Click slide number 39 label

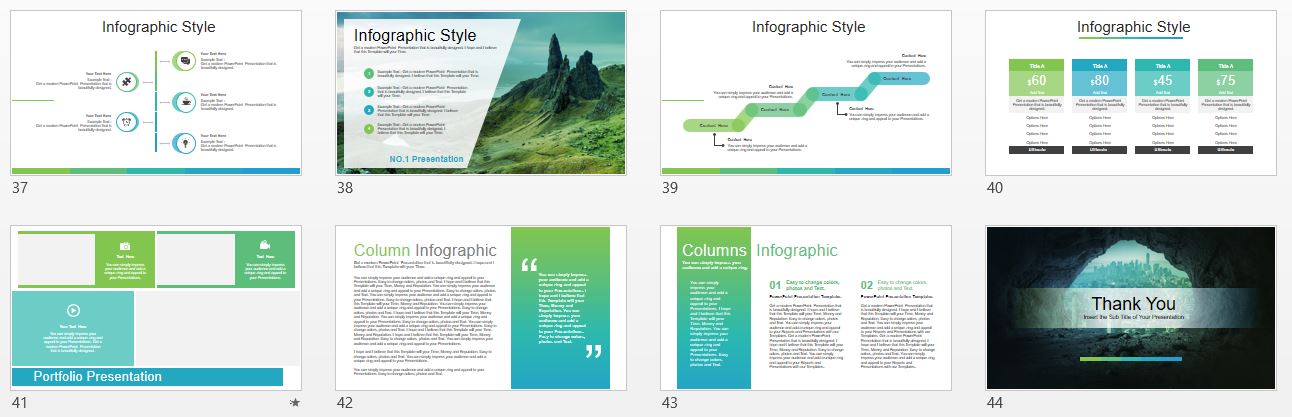click(670, 188)
